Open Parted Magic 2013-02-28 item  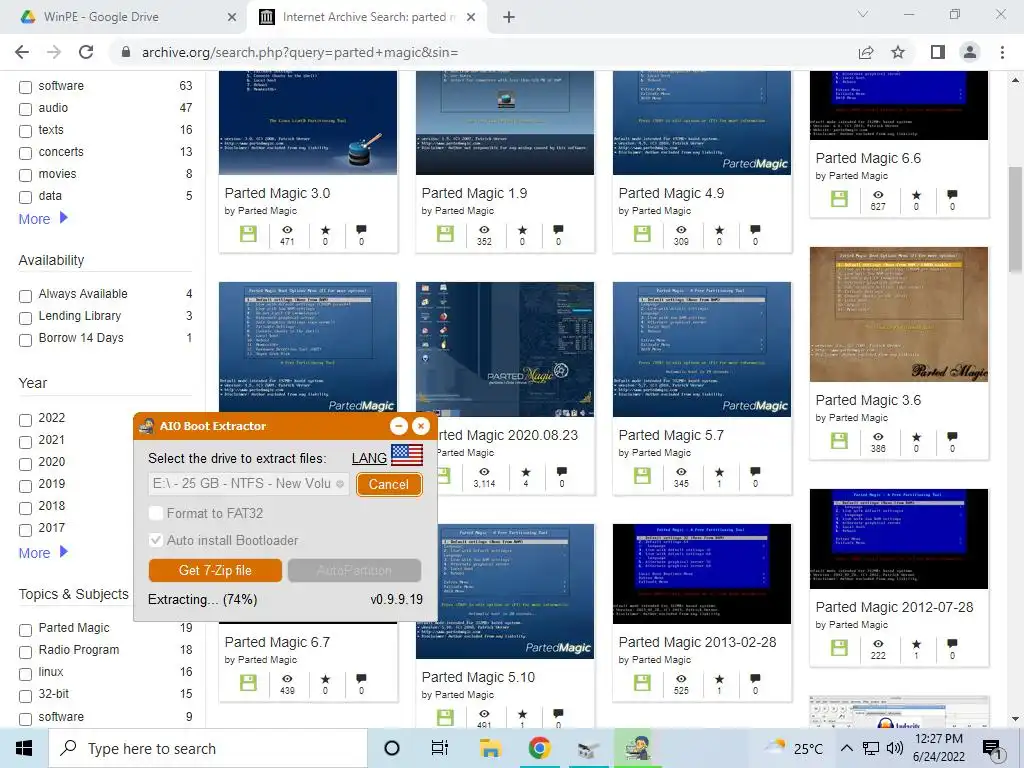[x=697, y=642]
